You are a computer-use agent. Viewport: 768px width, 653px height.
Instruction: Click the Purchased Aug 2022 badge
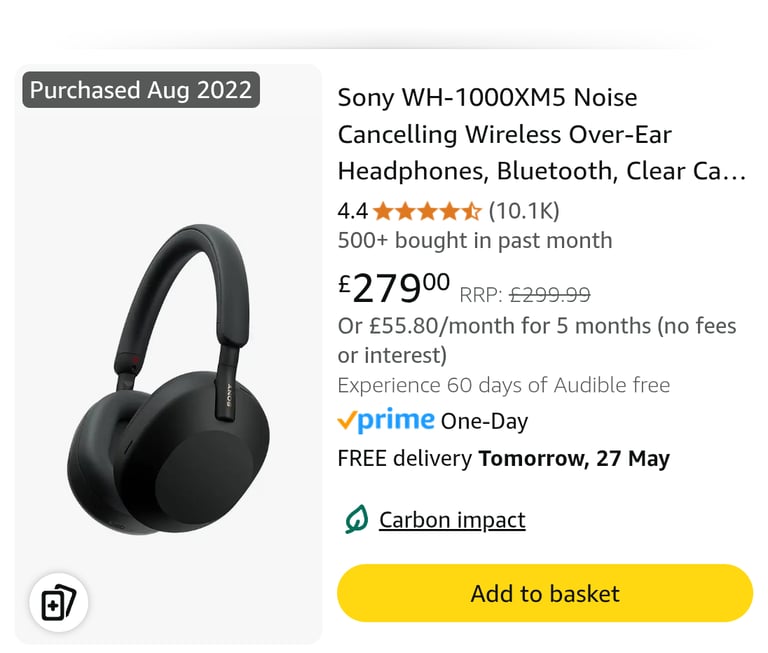pos(141,90)
